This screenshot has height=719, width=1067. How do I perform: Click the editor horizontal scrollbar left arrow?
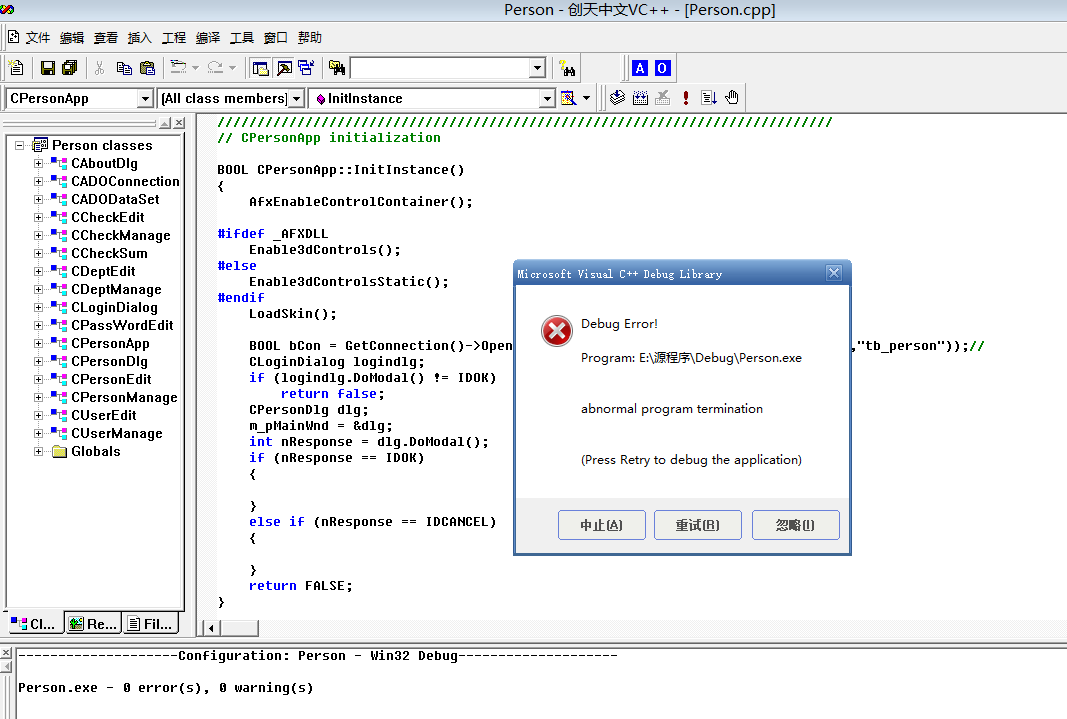tap(211, 628)
